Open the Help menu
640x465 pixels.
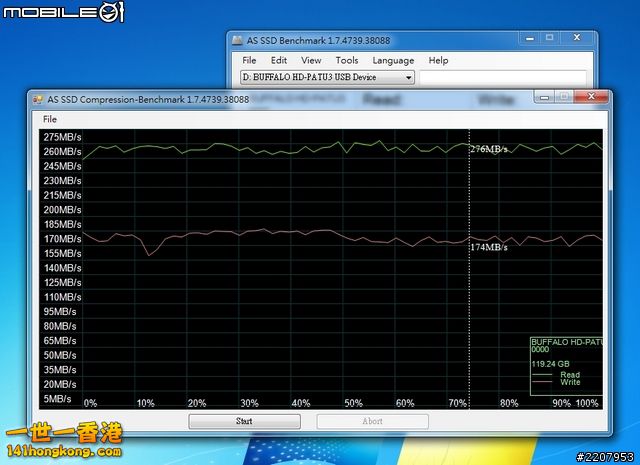pos(438,60)
